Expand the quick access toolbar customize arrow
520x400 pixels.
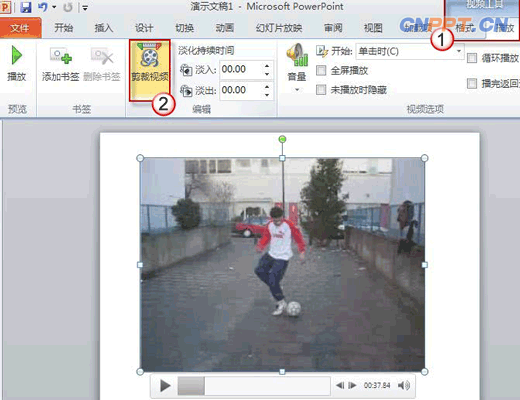[x=85, y=8]
